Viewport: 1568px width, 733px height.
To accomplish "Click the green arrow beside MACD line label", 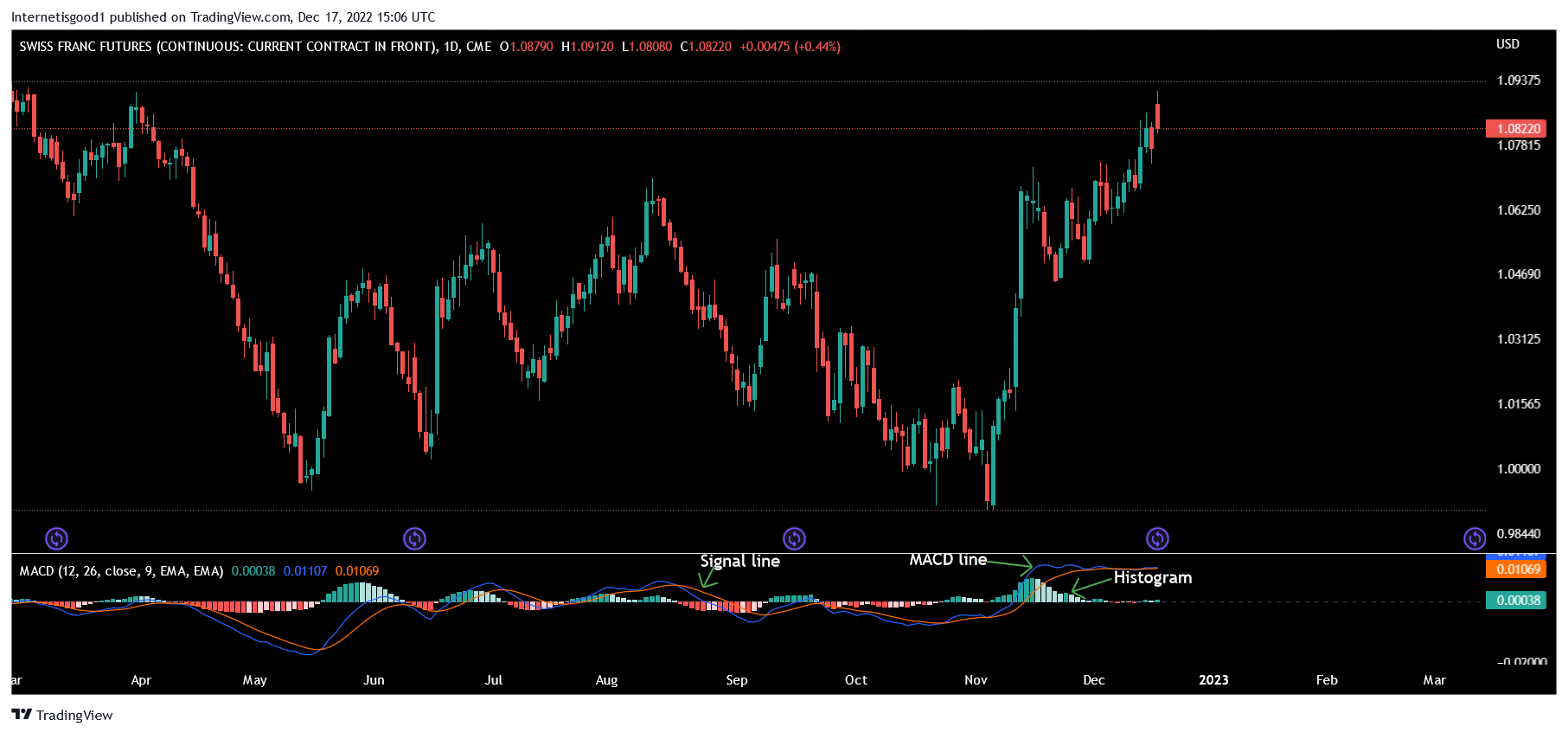I will [x=1009, y=564].
